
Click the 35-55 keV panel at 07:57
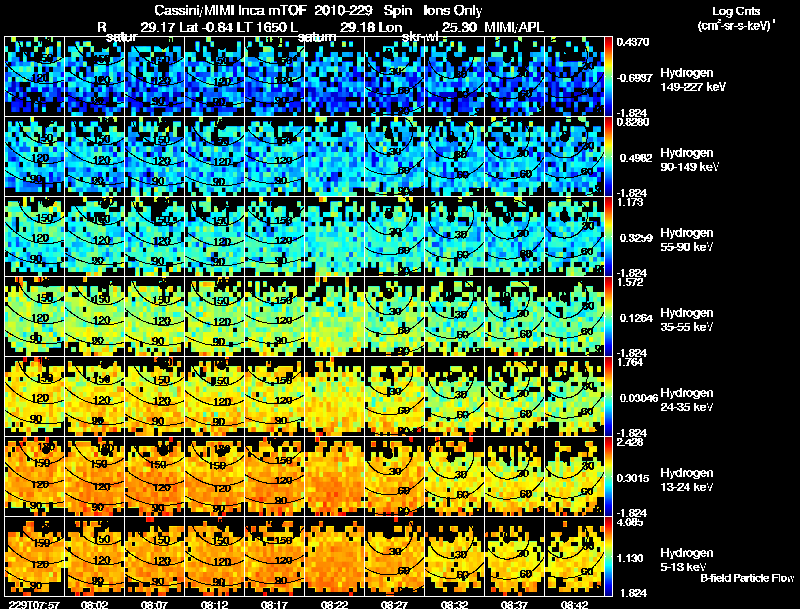click(35, 317)
